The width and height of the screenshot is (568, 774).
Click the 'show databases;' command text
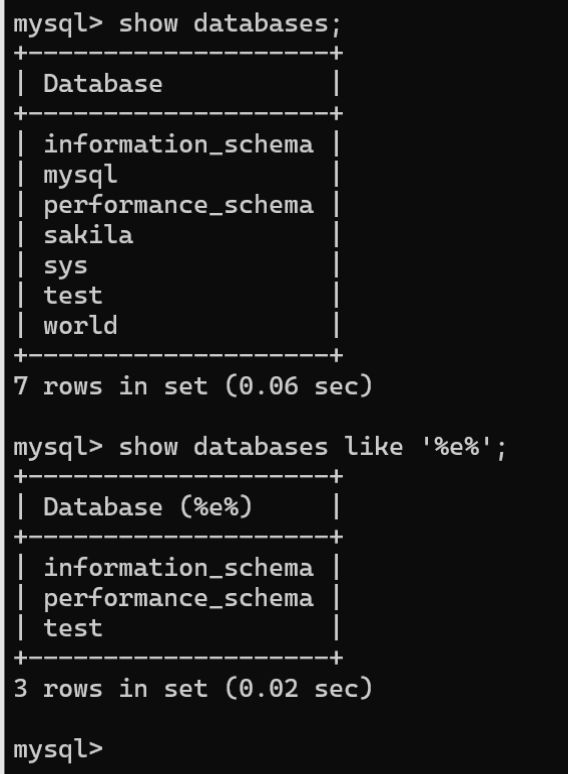coord(229,24)
